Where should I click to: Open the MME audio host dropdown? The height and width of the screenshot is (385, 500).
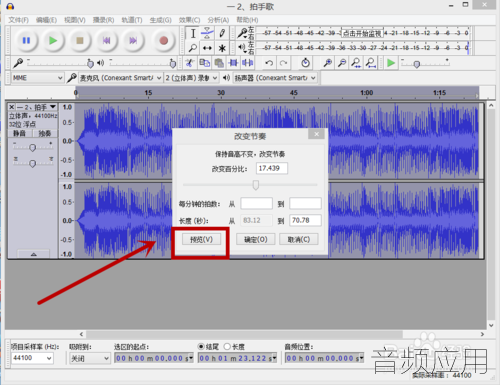click(37, 78)
